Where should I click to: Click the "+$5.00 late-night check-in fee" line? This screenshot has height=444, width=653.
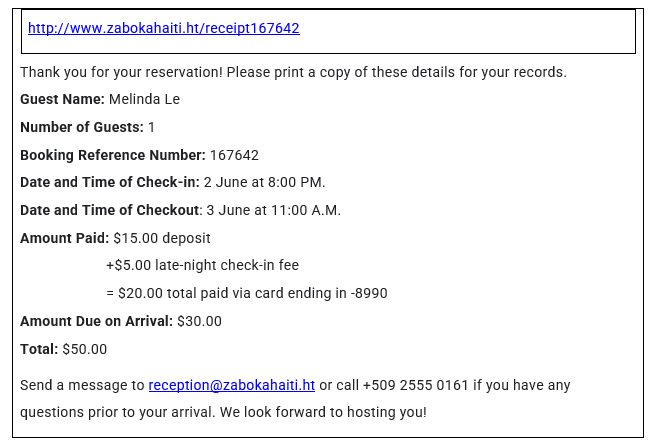(x=202, y=266)
